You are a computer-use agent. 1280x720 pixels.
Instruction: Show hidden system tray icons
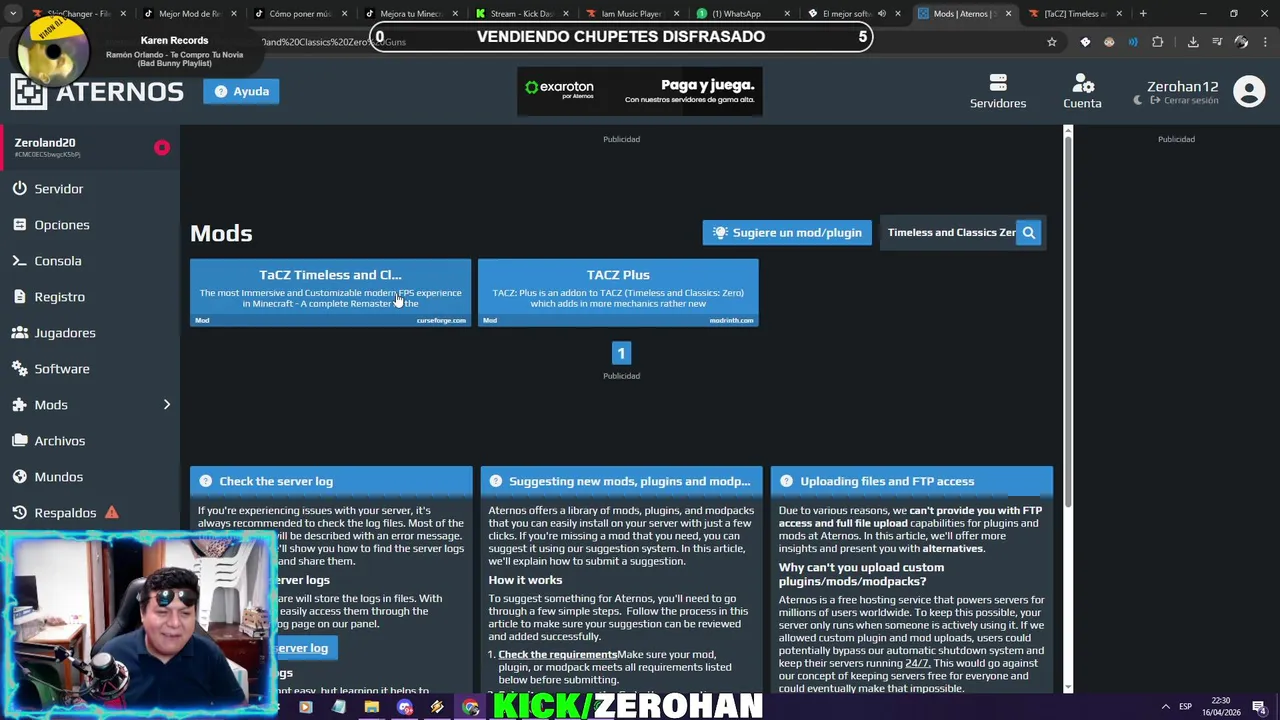1165,707
